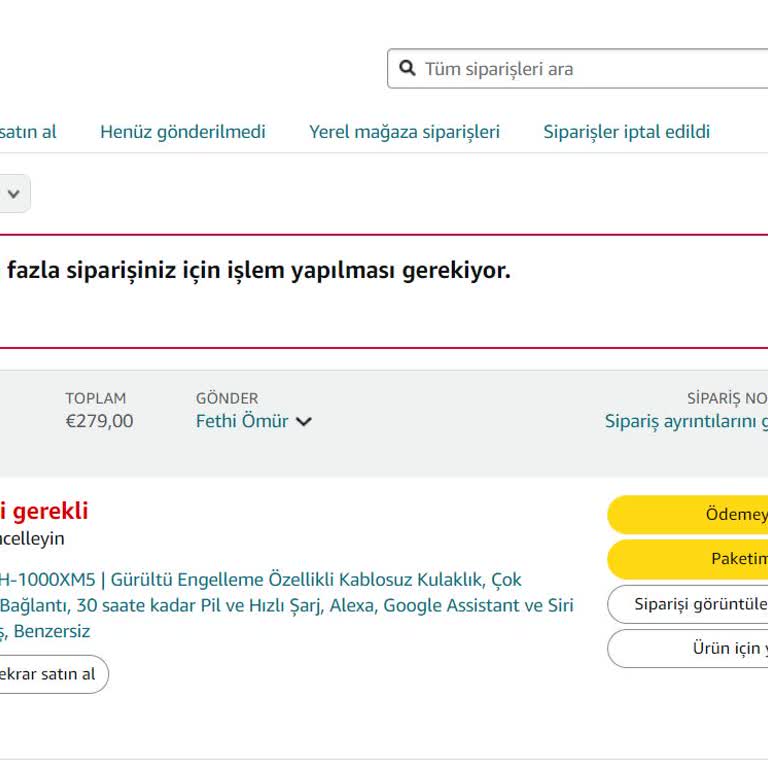Open the partially visible 'satın al' tab
Viewport: 768px width, 768px height.
pyautogui.click(x=28, y=132)
